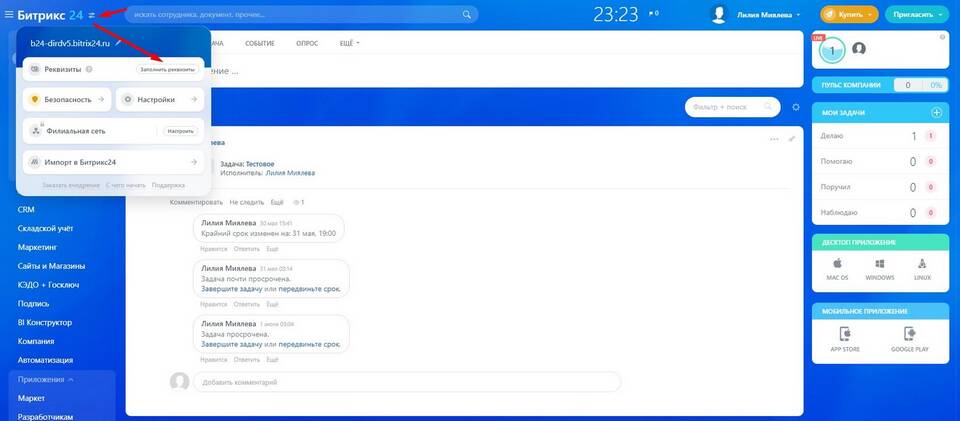Open CRM in the left sidebar
Viewport: 960px width, 421px height.
[x=26, y=209]
